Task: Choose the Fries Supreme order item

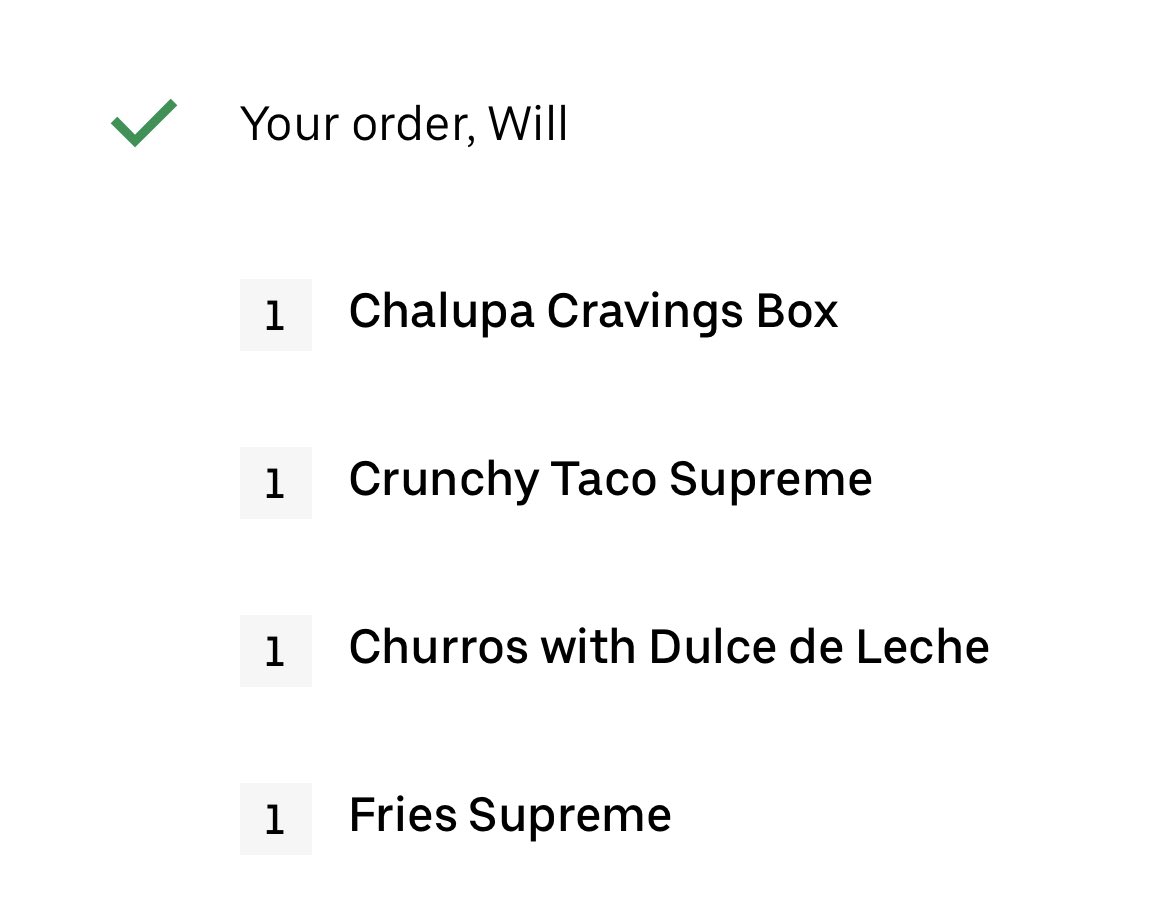Action: 509,815
